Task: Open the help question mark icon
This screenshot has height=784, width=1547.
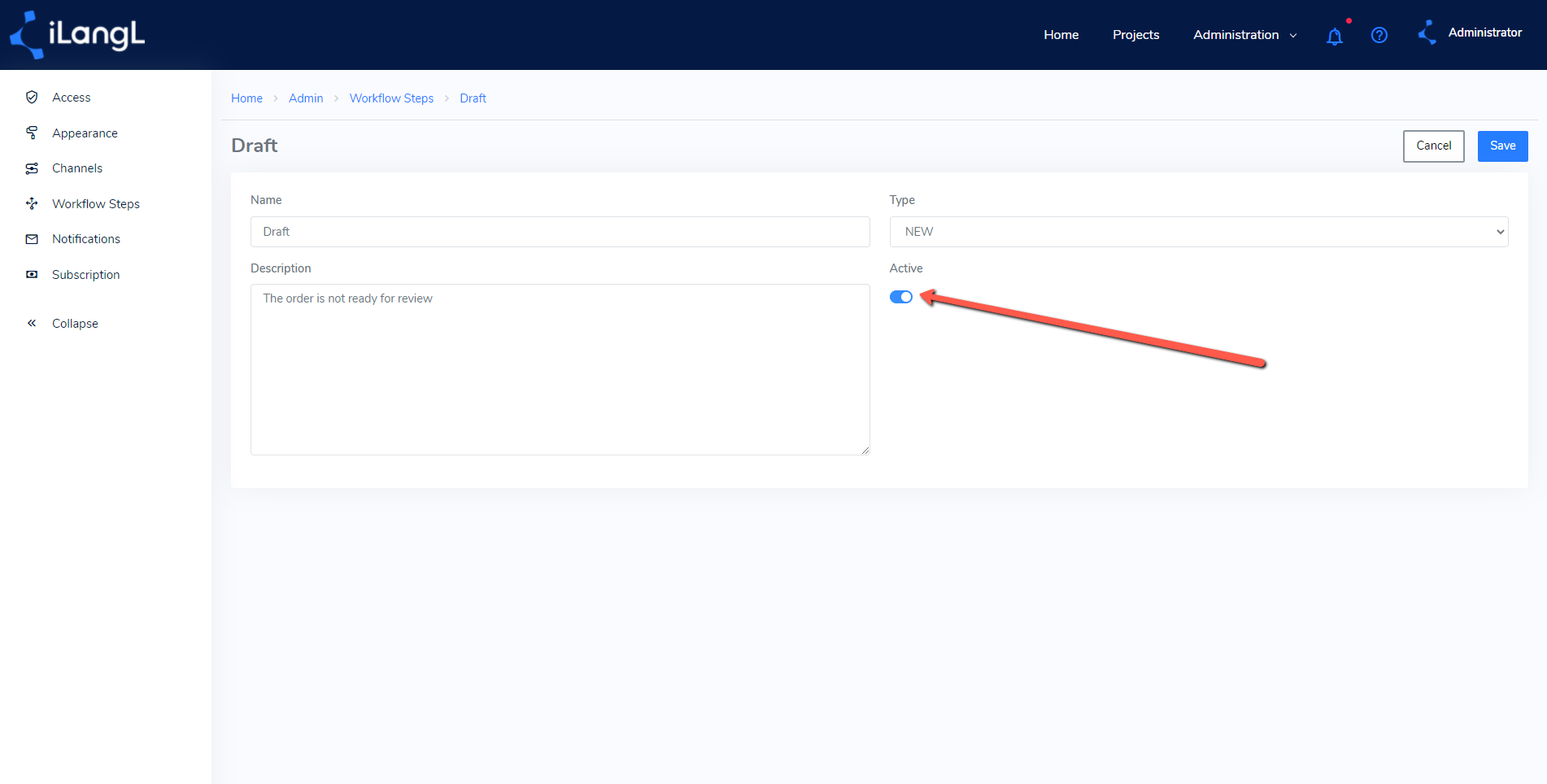Action: [1379, 35]
